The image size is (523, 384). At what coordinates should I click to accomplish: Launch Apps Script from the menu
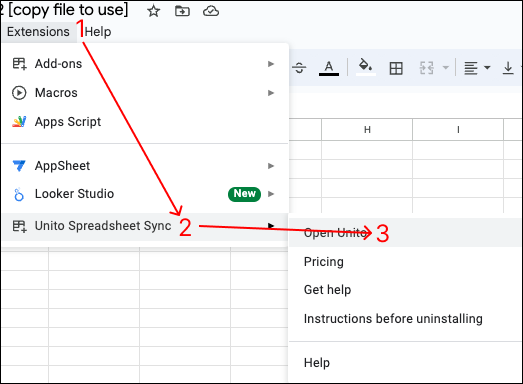pyautogui.click(x=145, y=121)
